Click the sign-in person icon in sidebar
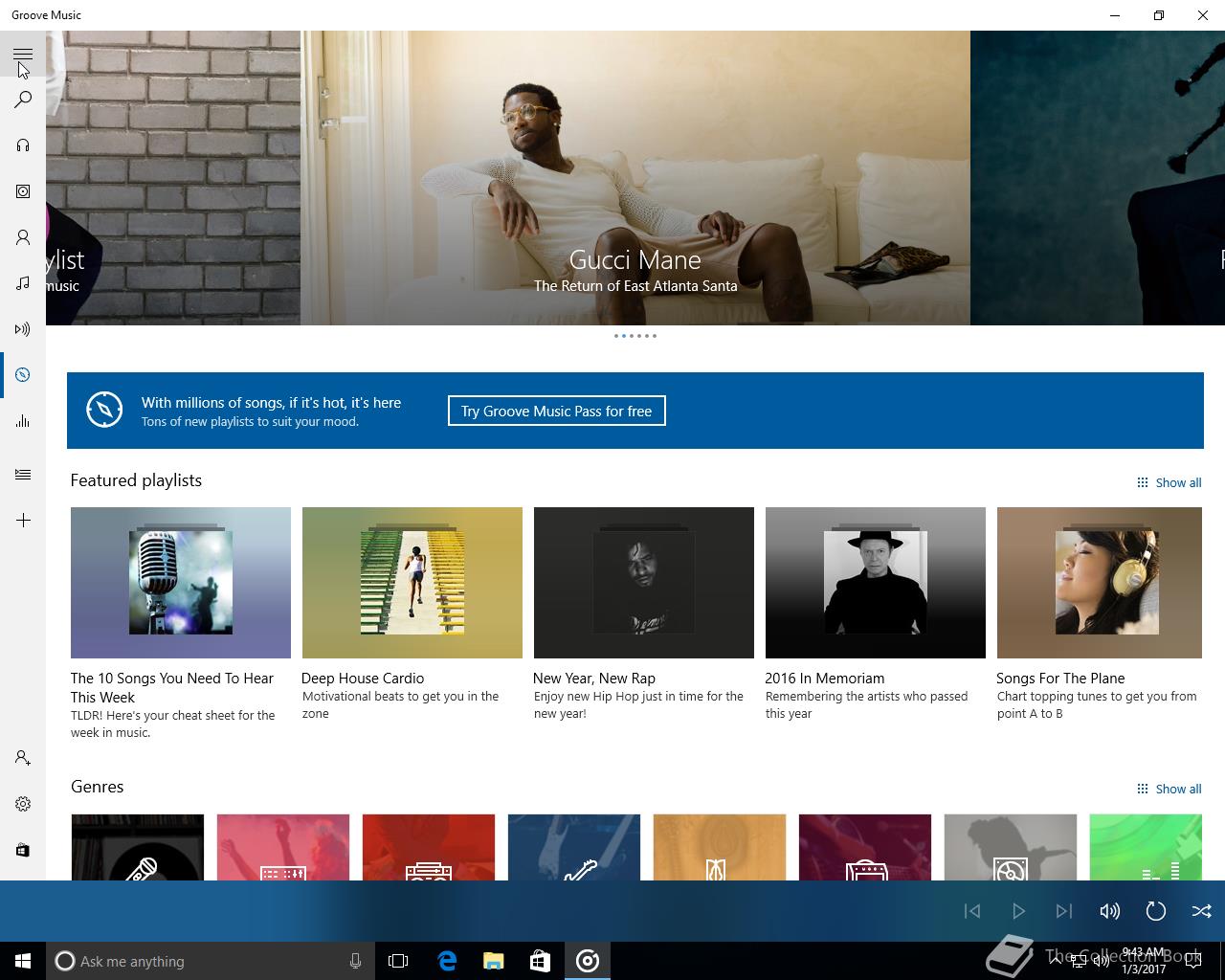1225x980 pixels. coord(23,758)
